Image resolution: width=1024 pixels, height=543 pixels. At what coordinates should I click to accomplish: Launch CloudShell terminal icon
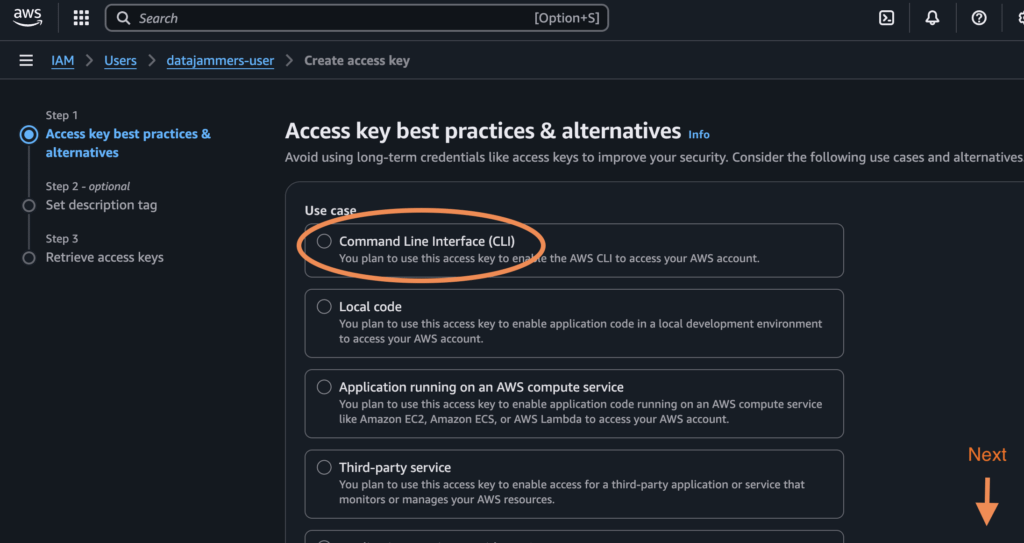pos(886,18)
